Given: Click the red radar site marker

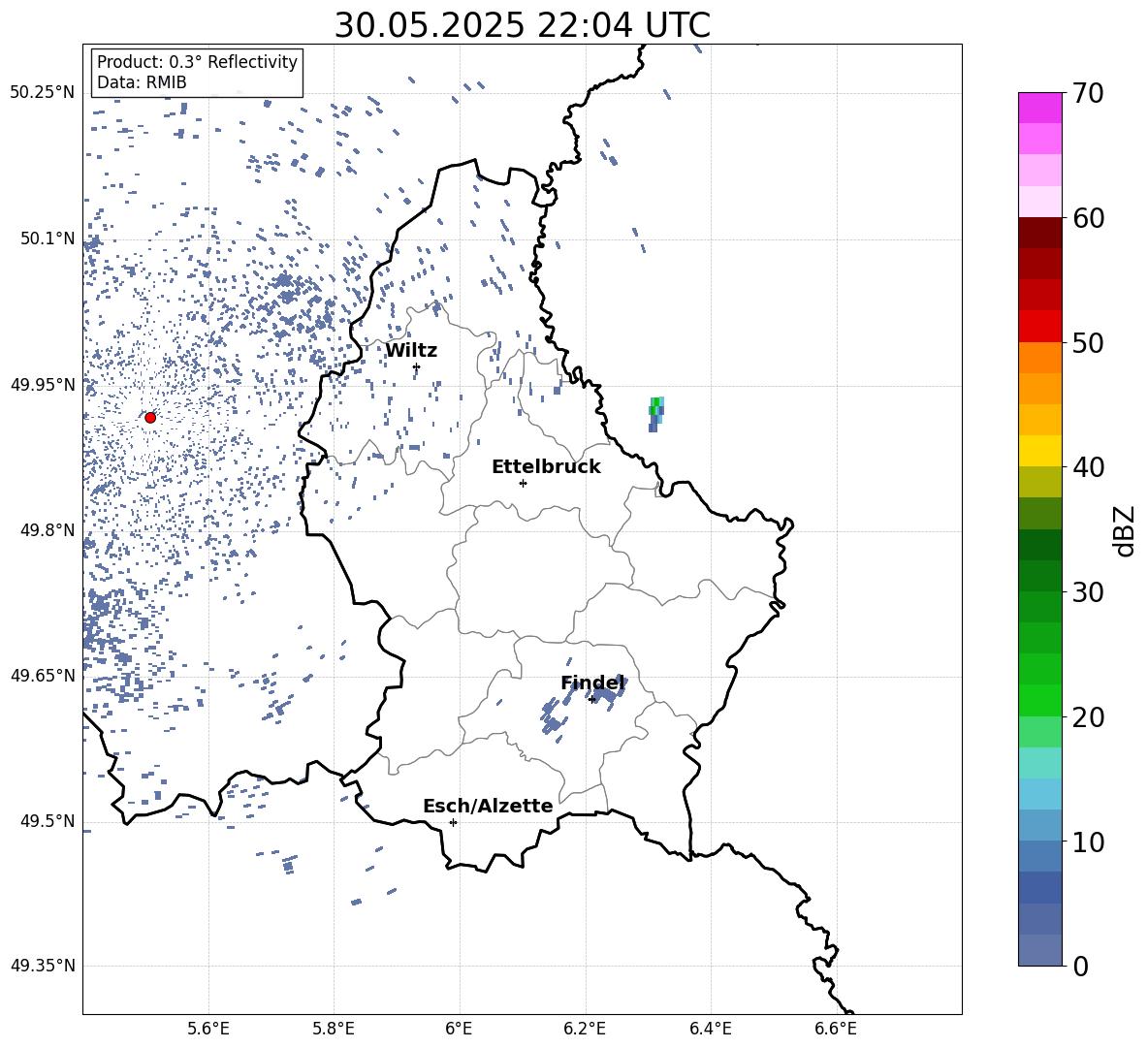Looking at the screenshot, I should coord(150,418).
